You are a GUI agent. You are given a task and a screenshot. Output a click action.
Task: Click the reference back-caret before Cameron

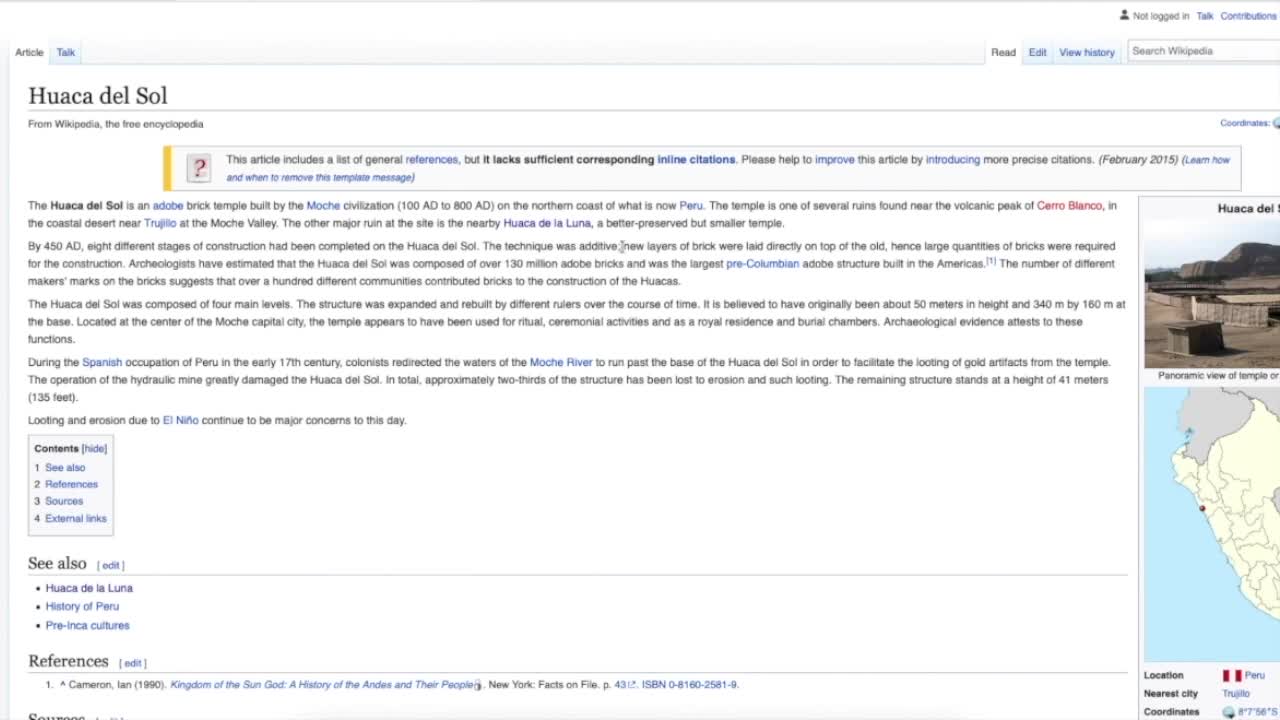point(62,685)
